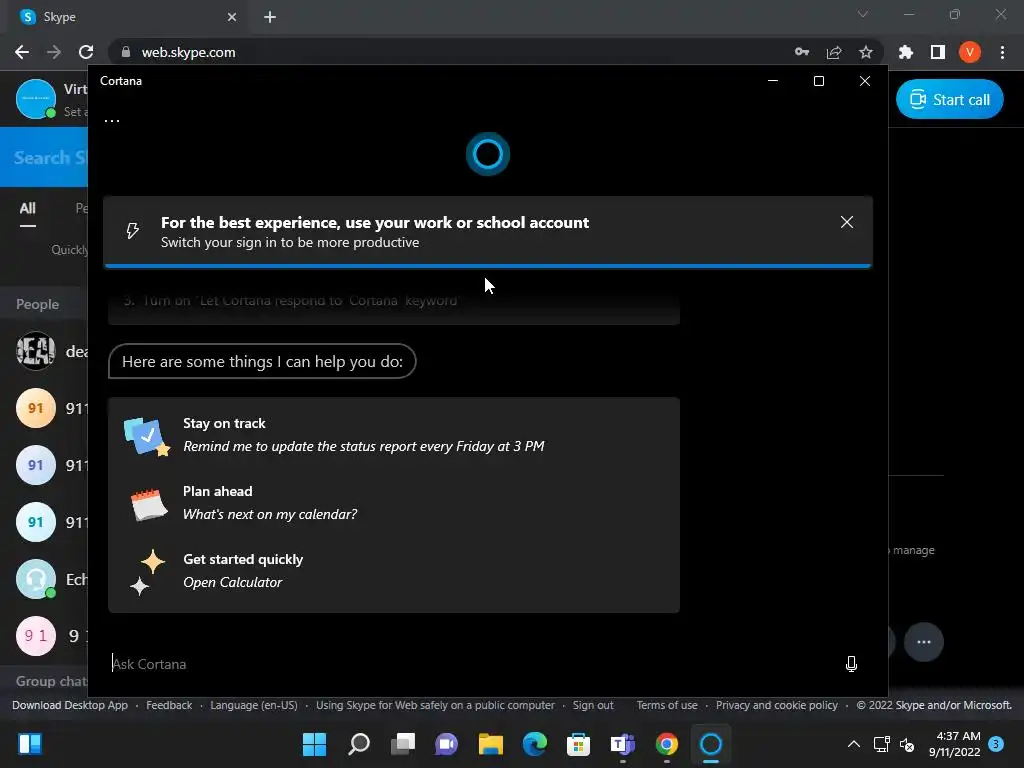Viewport: 1024px width, 768px height.
Task: Click the Feedback link
Action: (169, 705)
